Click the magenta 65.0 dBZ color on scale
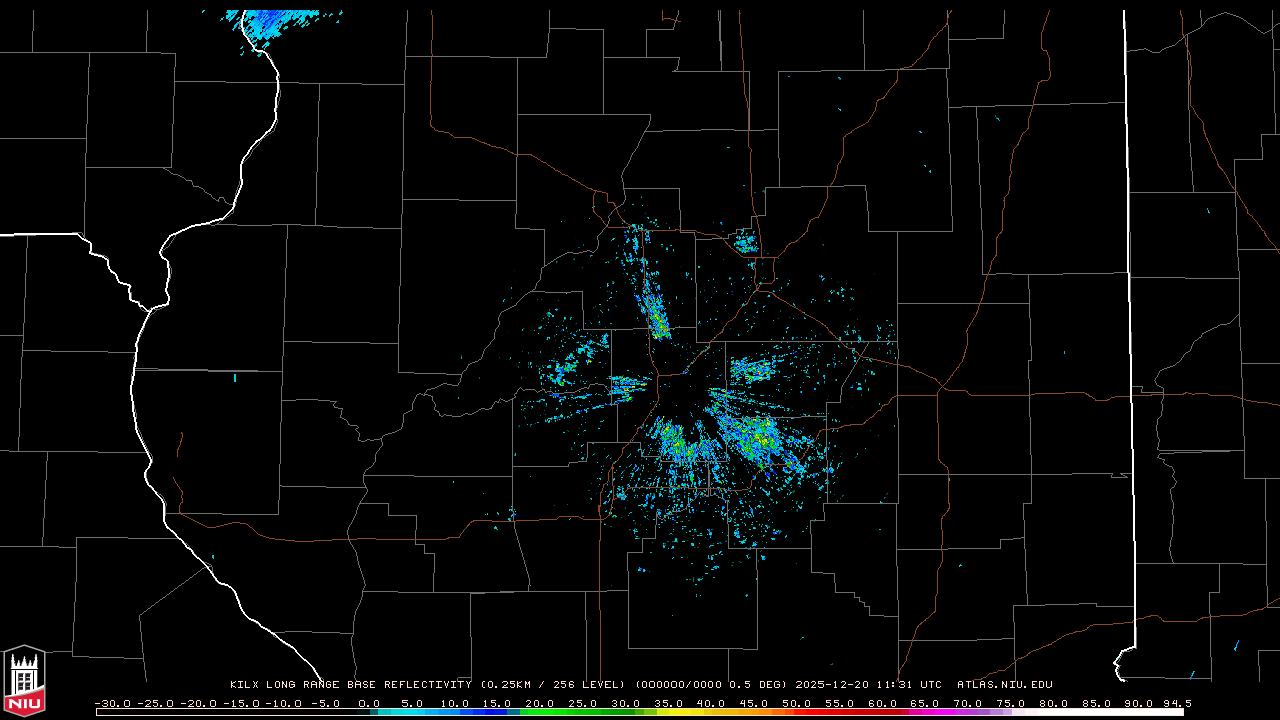 click(x=926, y=712)
